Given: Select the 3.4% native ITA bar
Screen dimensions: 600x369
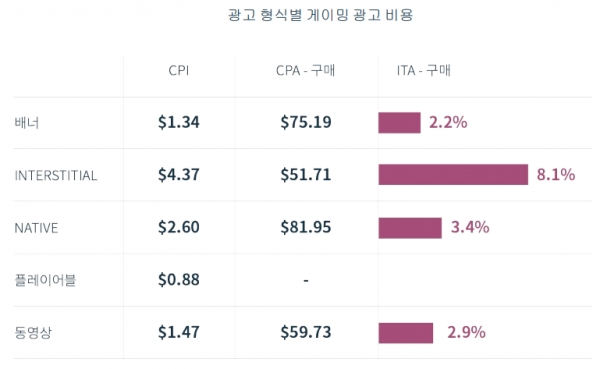Looking at the screenshot, I should [x=410, y=228].
